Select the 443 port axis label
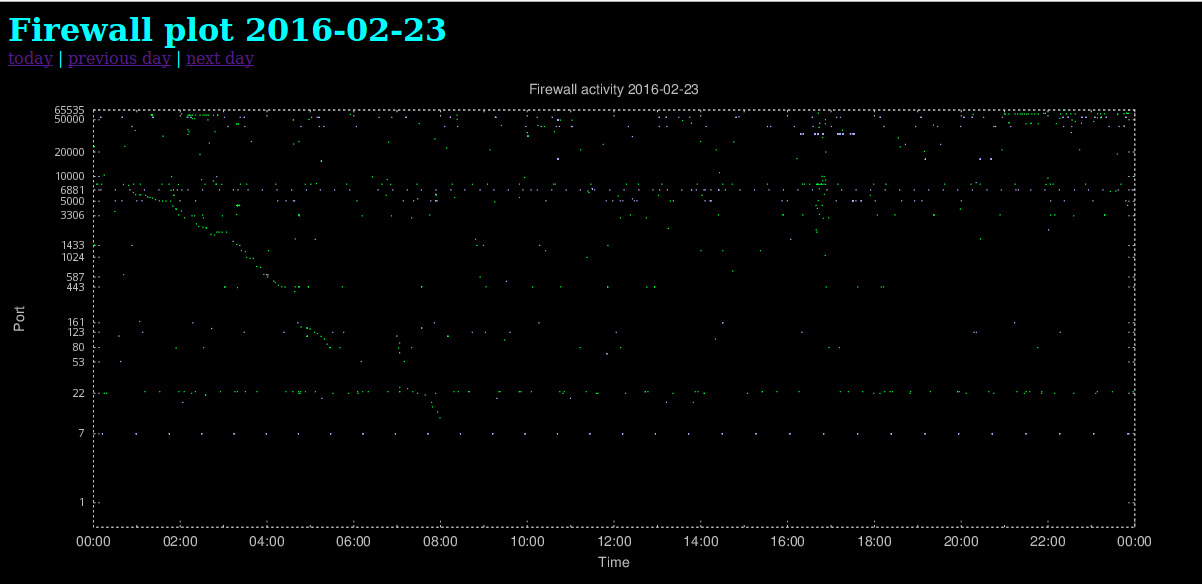1202x584 pixels. pyautogui.click(x=76, y=287)
